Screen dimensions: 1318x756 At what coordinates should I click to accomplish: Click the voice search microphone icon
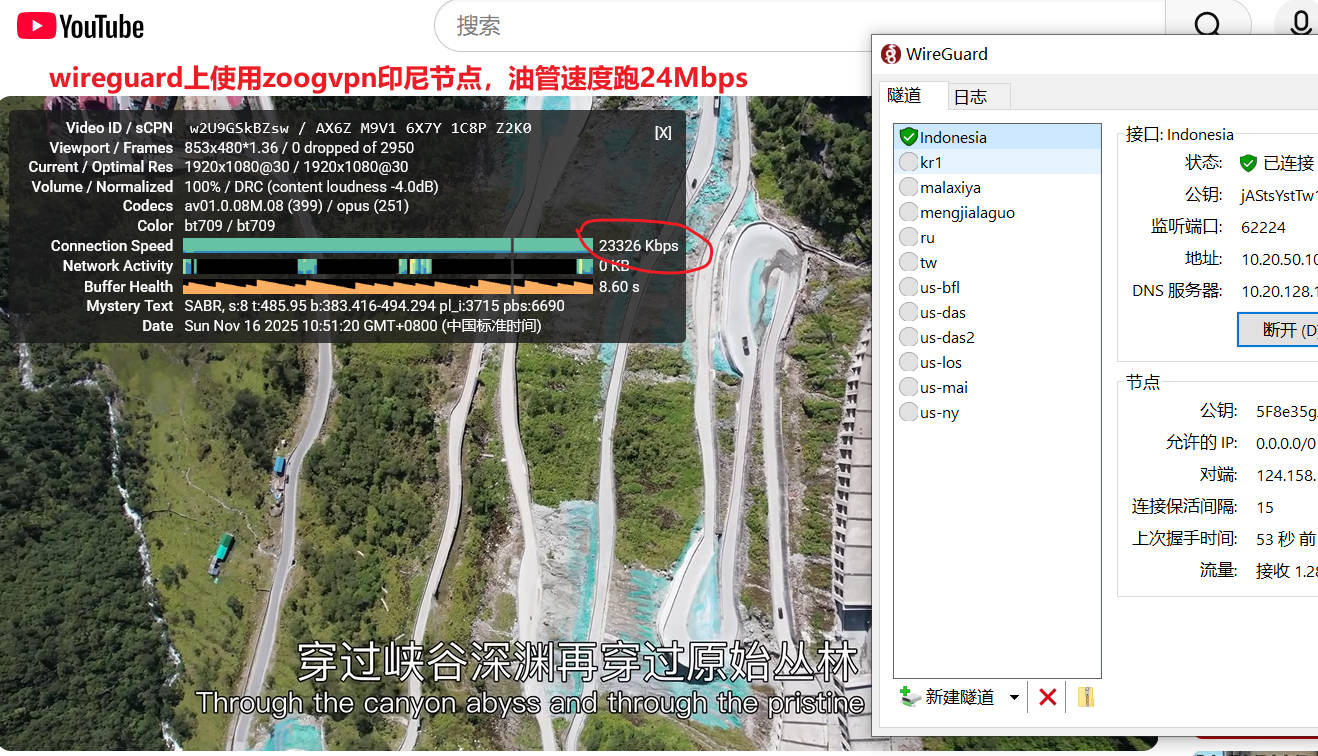(1299, 24)
